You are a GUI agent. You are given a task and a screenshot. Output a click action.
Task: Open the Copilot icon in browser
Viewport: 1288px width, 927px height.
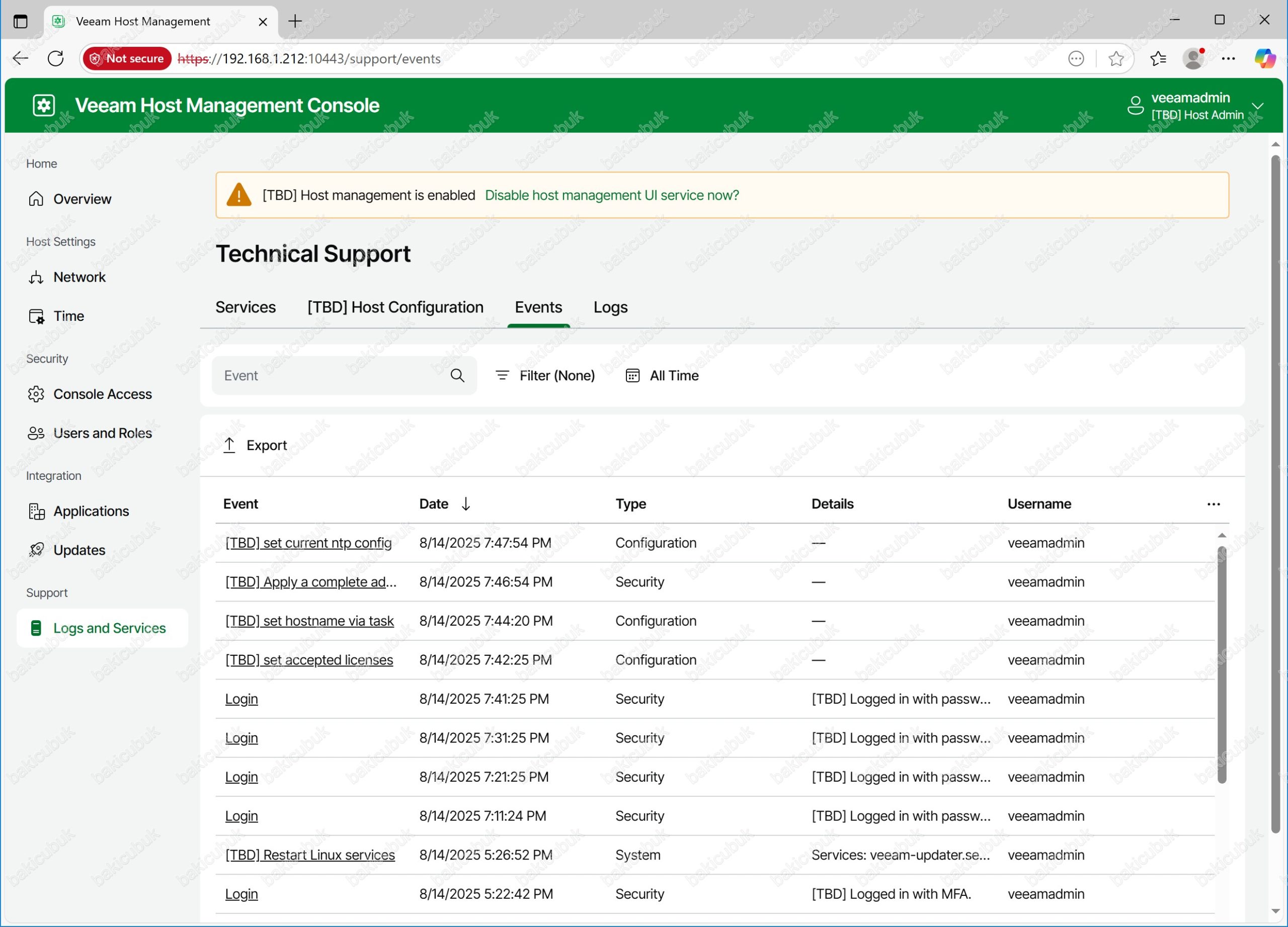(1264, 58)
